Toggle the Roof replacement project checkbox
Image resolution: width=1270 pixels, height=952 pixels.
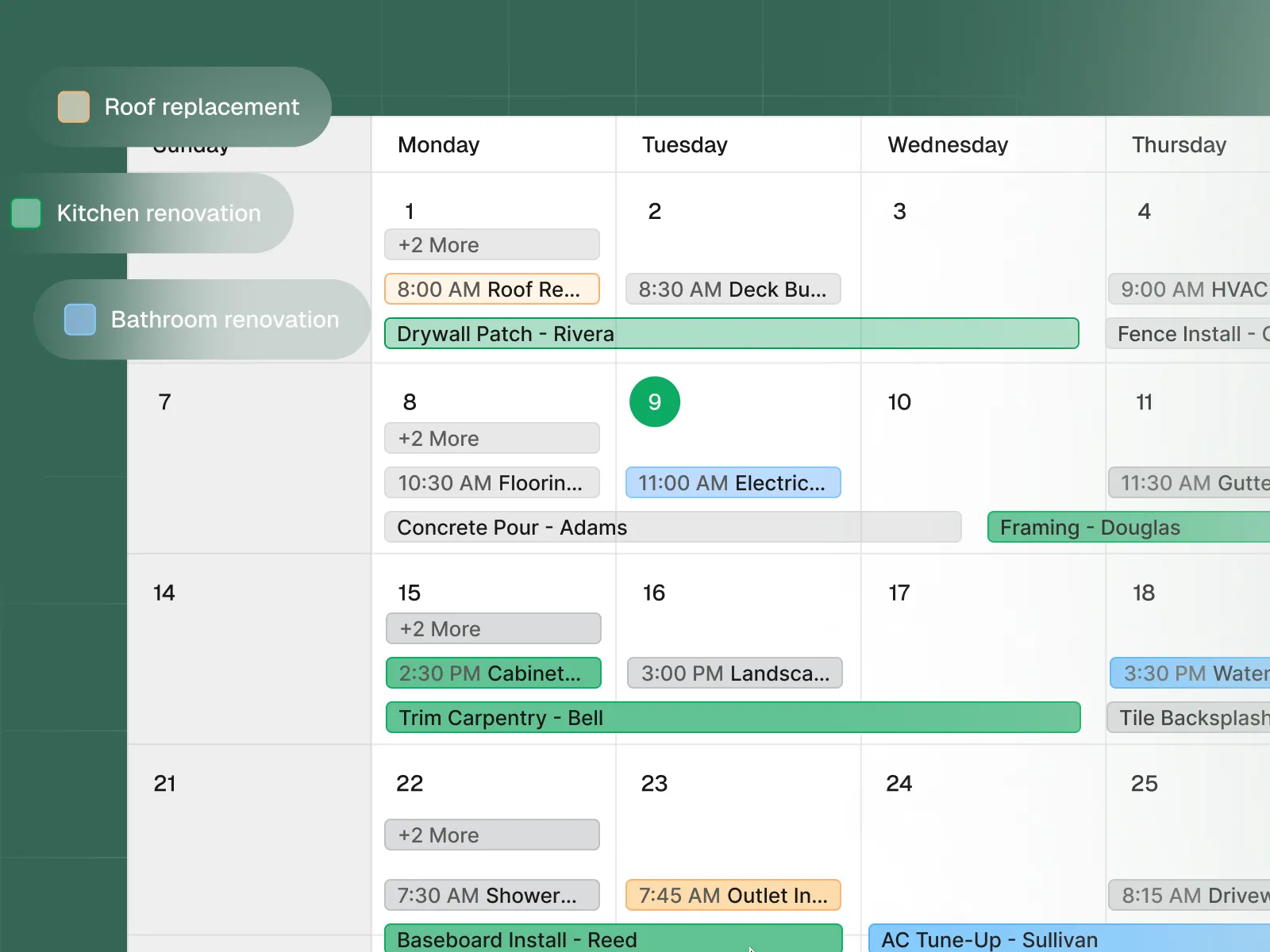72,106
